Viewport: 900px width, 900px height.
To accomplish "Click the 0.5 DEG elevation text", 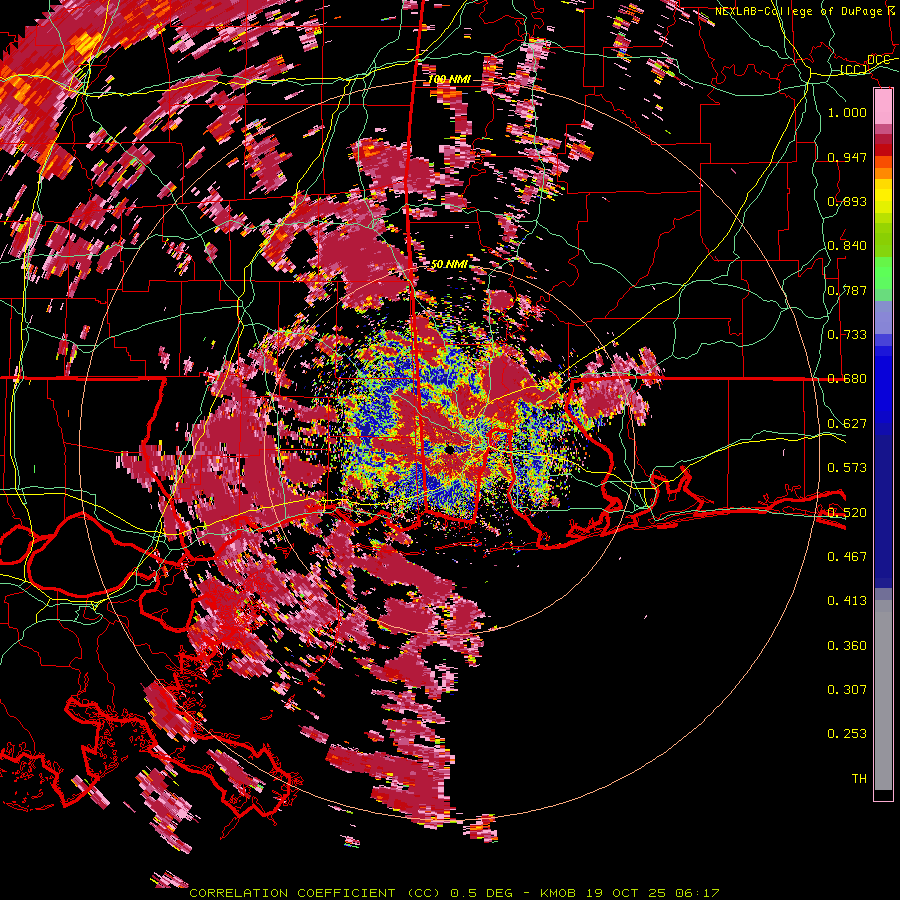I will (x=482, y=893).
